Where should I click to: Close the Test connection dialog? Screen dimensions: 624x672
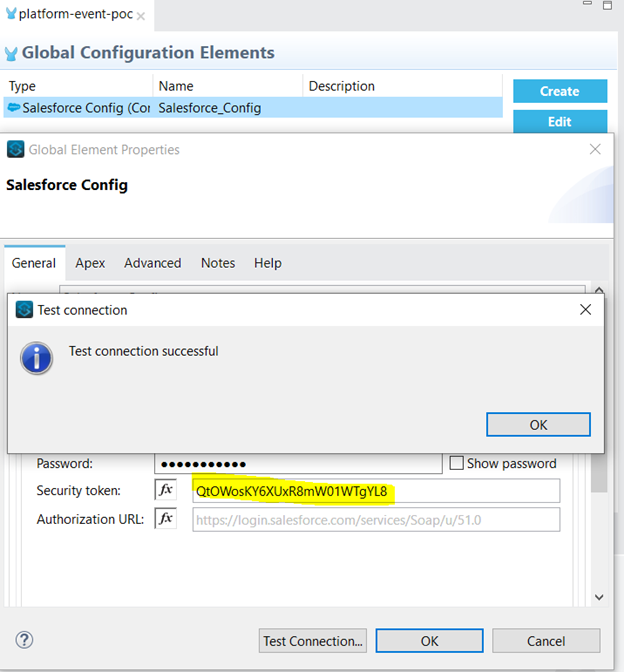[x=585, y=309]
